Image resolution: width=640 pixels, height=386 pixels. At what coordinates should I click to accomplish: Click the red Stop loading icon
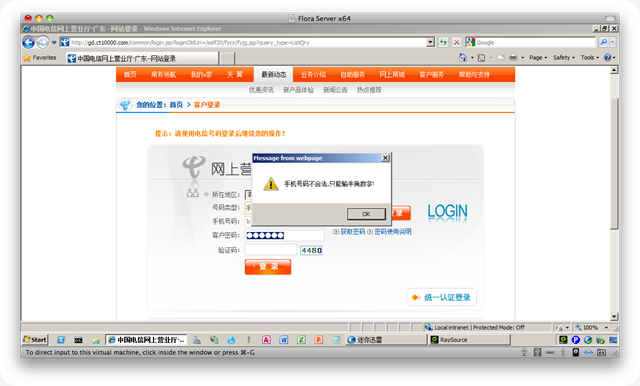point(457,42)
